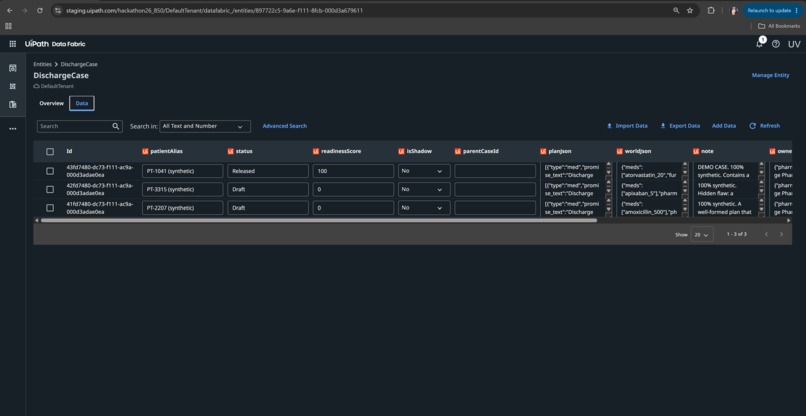
Task: Open the help question mark icon
Action: tap(776, 44)
